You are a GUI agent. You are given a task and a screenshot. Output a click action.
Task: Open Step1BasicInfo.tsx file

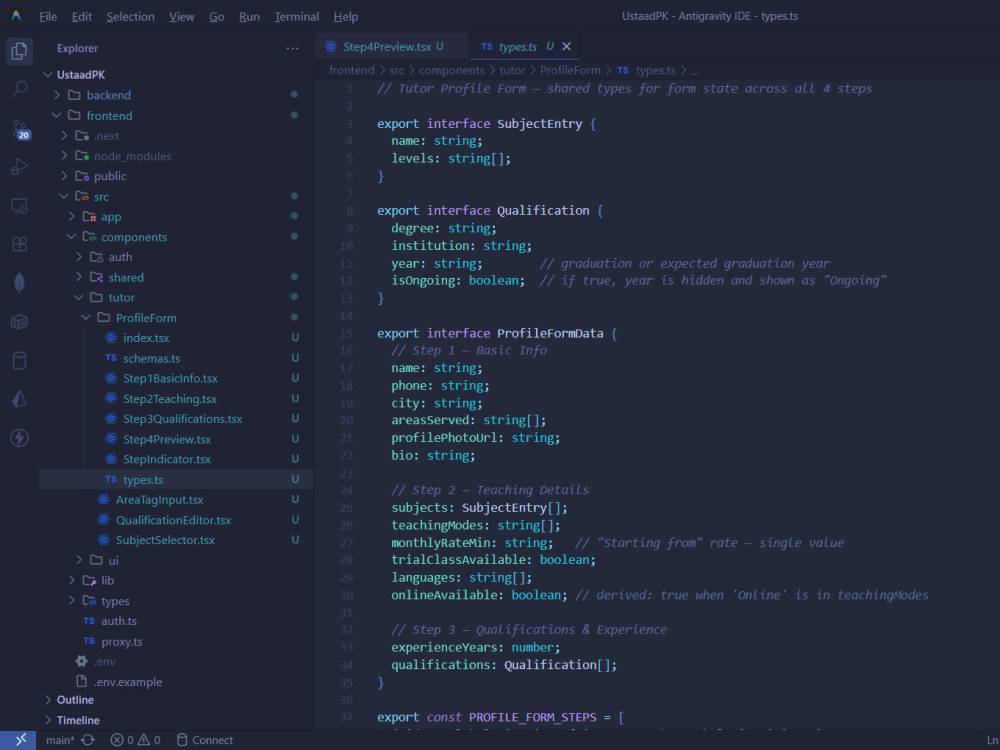(176, 378)
